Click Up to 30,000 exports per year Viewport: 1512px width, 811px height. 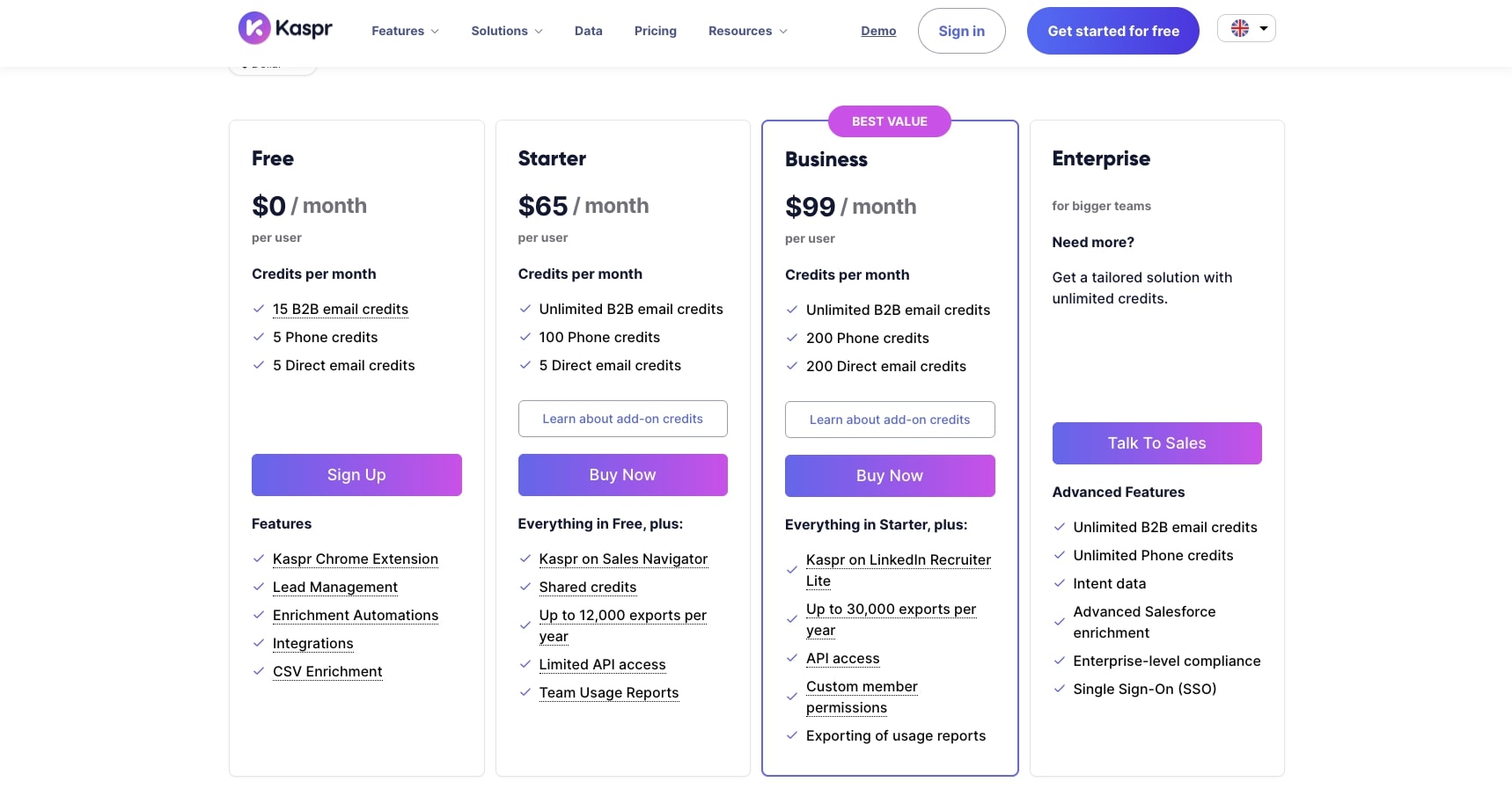coord(892,619)
